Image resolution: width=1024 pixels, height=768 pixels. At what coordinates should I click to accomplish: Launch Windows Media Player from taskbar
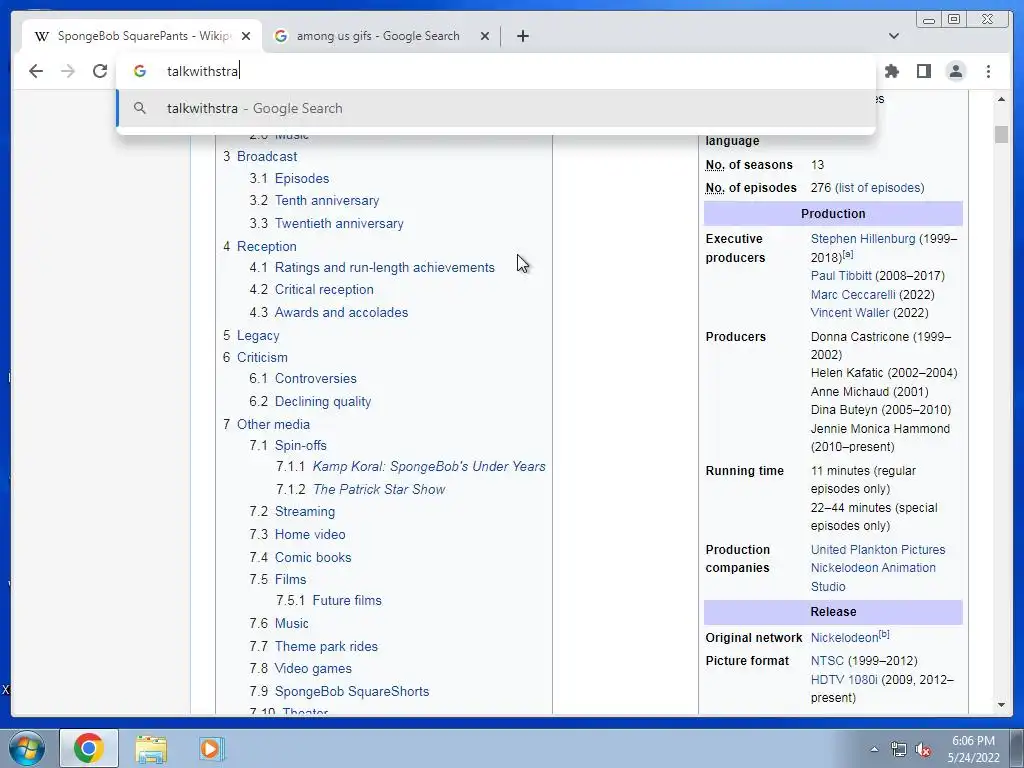tap(212, 749)
